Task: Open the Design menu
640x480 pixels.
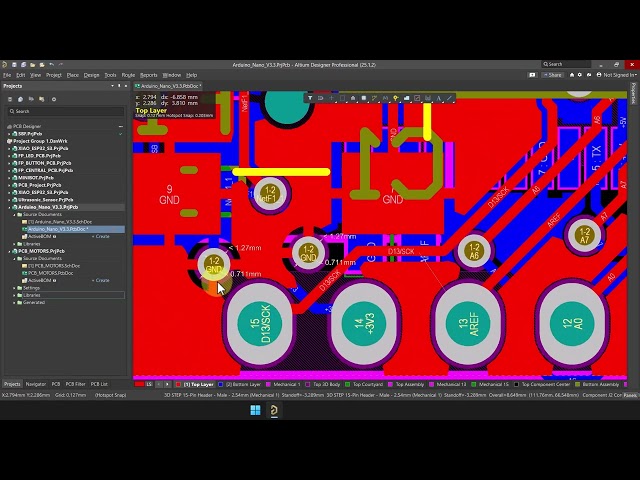Action: pos(91,75)
